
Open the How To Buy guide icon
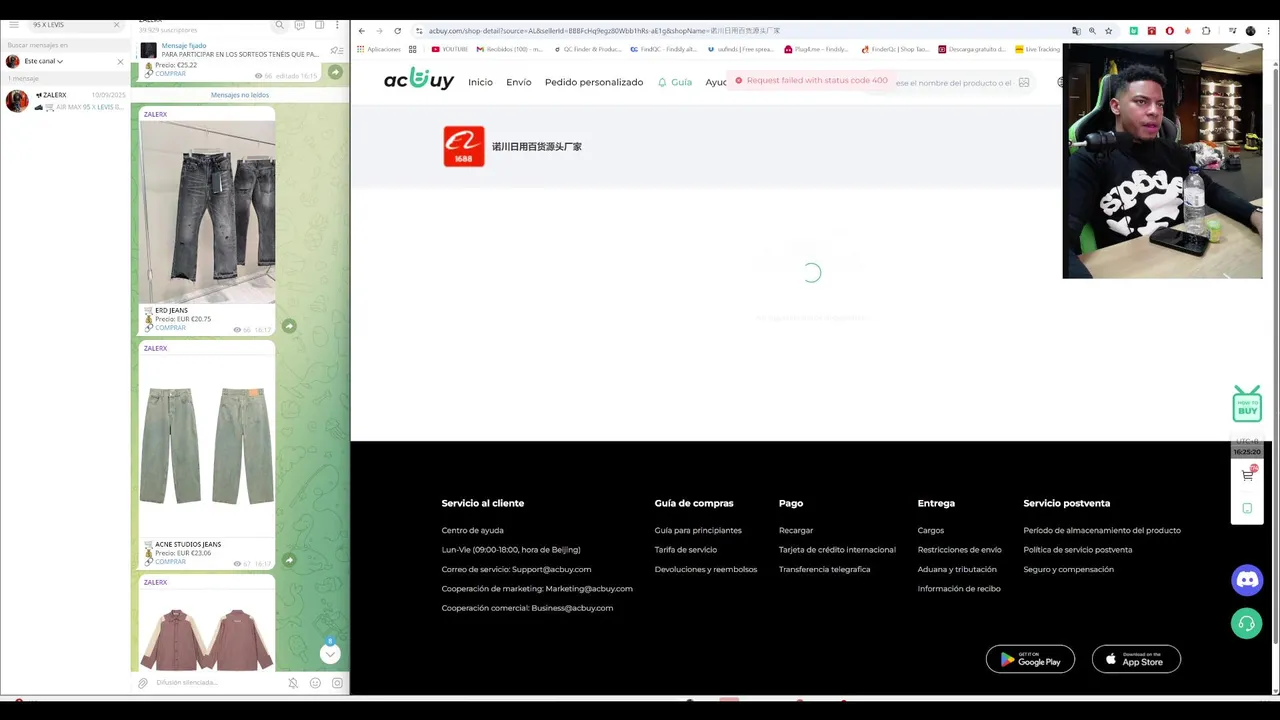[1247, 404]
